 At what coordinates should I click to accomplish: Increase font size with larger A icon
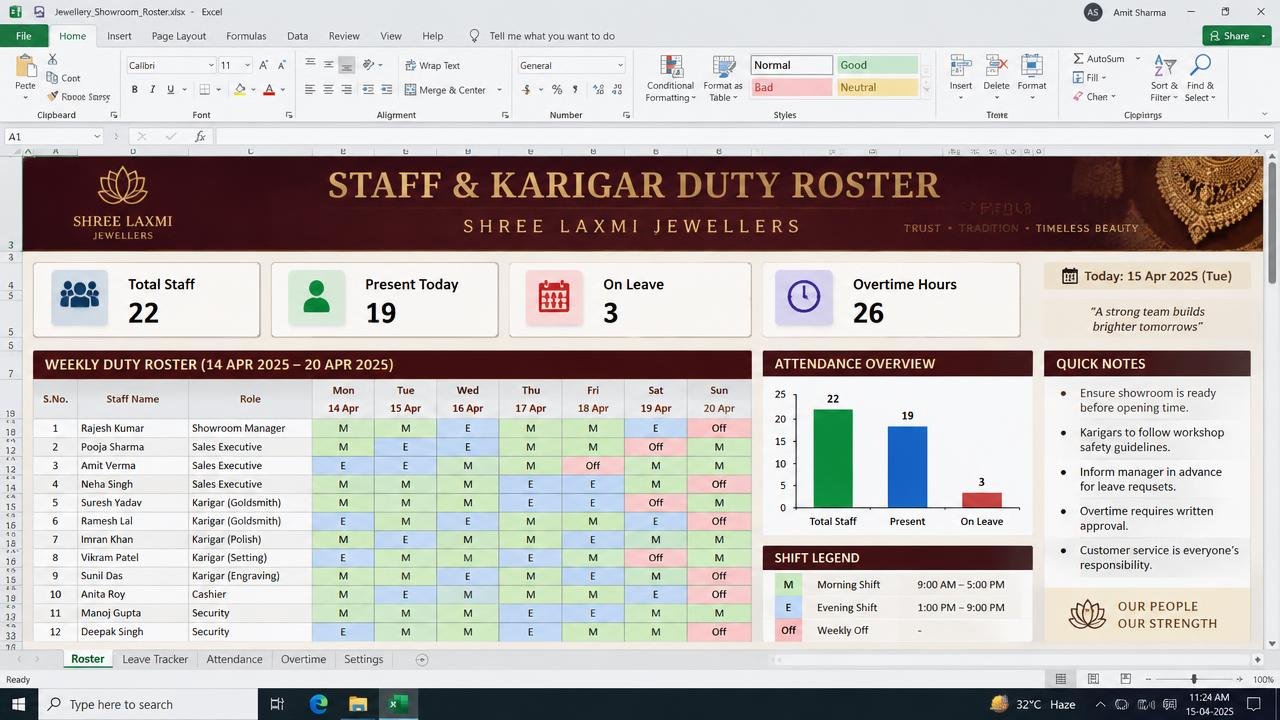click(x=264, y=65)
